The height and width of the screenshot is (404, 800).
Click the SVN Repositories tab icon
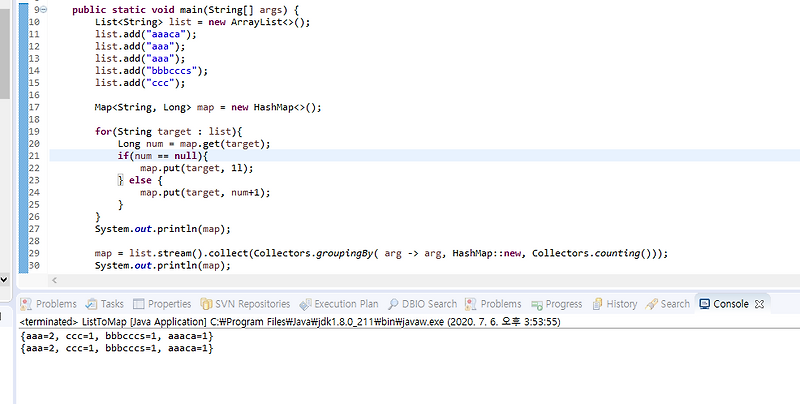tap(206, 304)
